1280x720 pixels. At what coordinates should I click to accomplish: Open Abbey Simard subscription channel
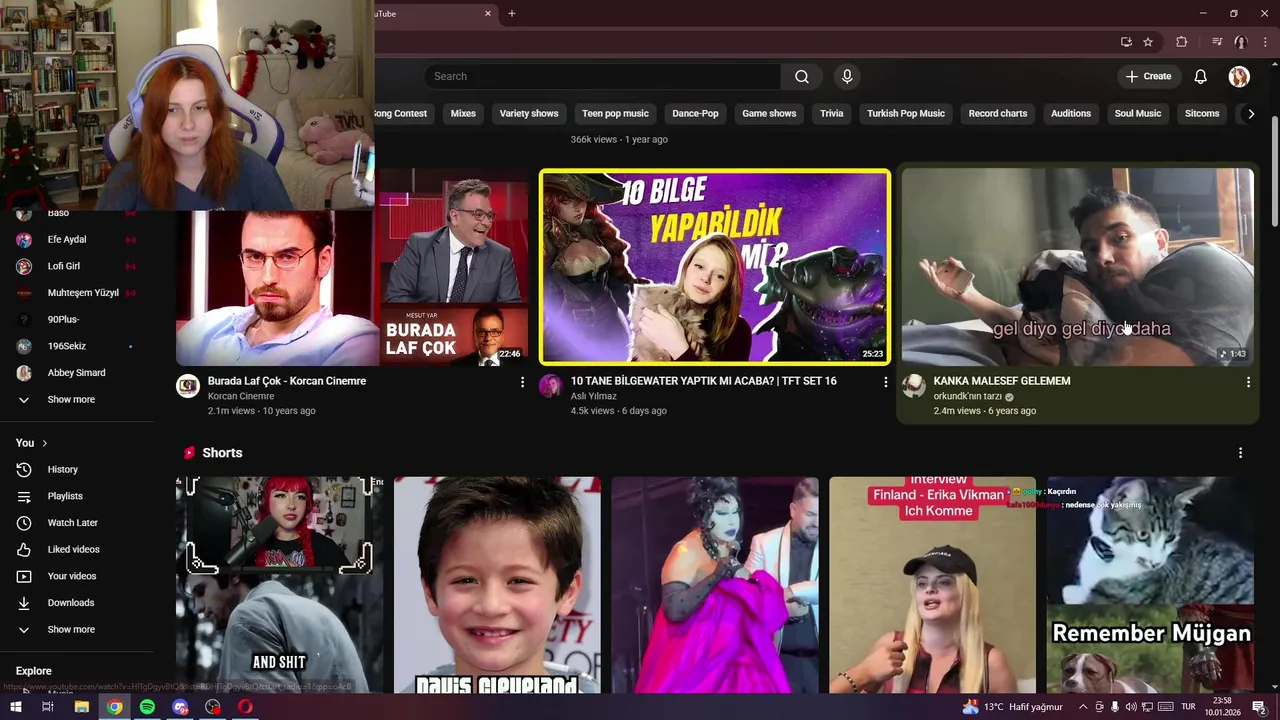click(76, 373)
